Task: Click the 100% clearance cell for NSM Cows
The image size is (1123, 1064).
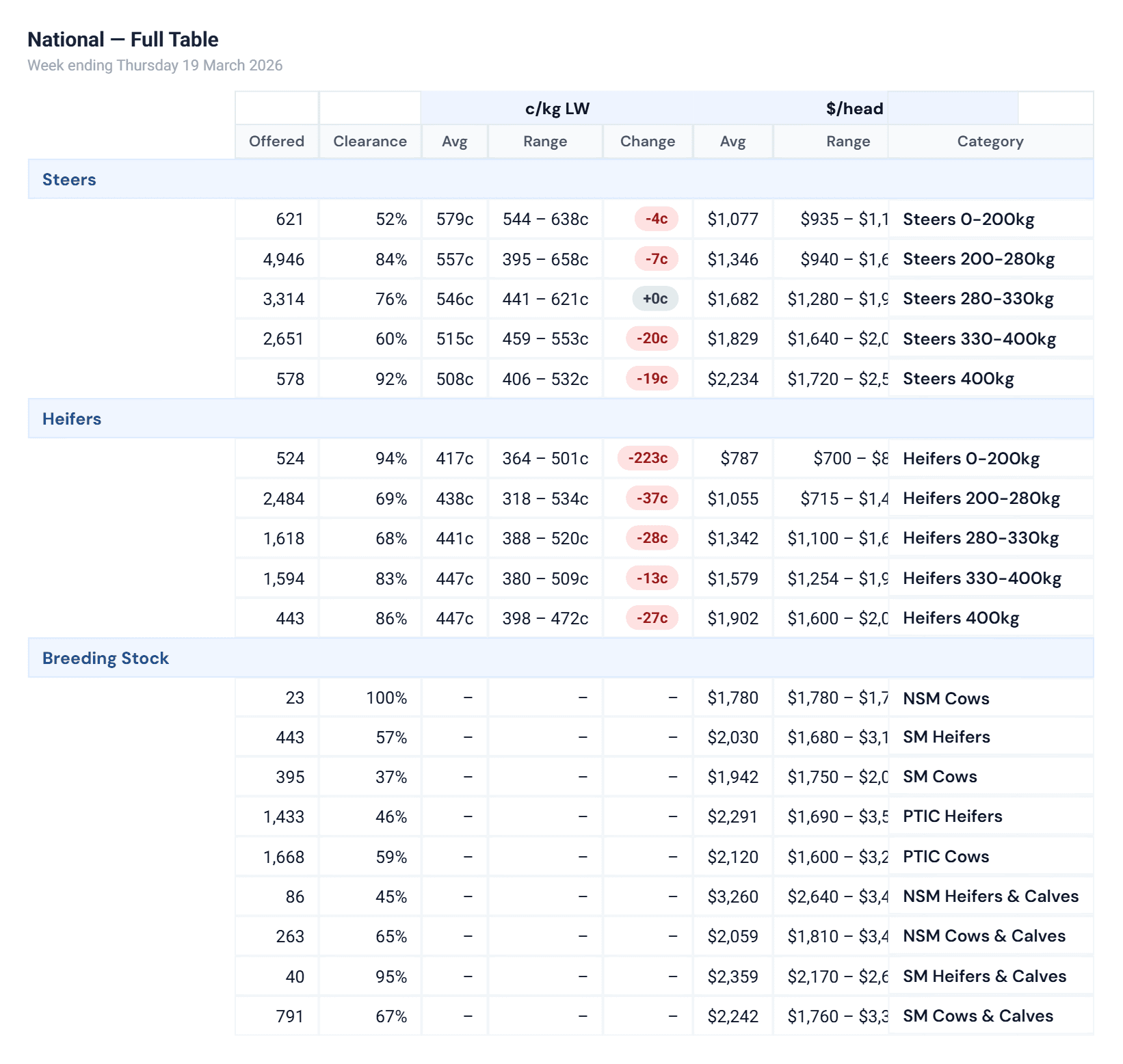Action: [386, 698]
